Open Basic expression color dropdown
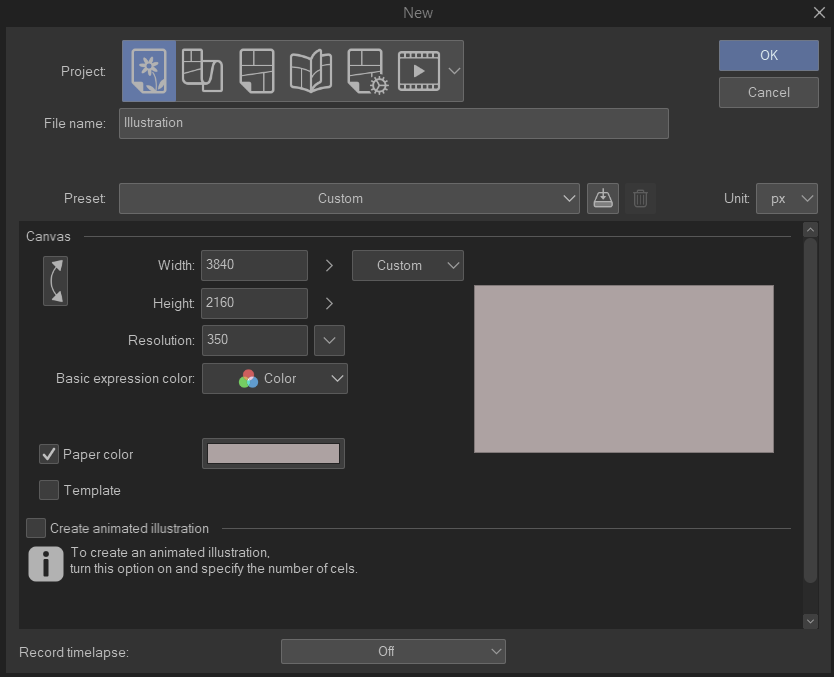The image size is (834, 677). click(274, 379)
